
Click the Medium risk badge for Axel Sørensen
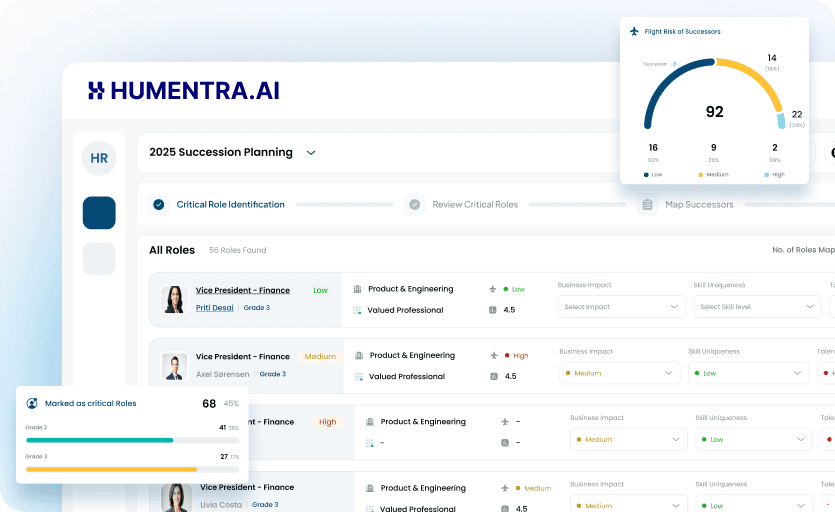[x=320, y=356]
